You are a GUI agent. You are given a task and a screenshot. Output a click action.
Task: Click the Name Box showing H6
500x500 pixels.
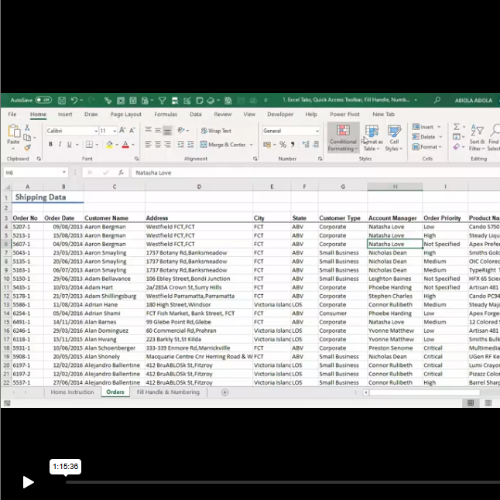[x=35, y=172]
